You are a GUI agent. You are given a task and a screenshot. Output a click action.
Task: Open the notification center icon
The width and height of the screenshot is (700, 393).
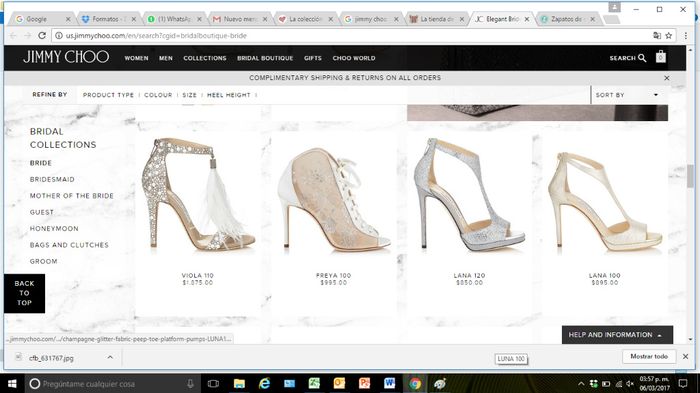pyautogui.click(x=683, y=384)
